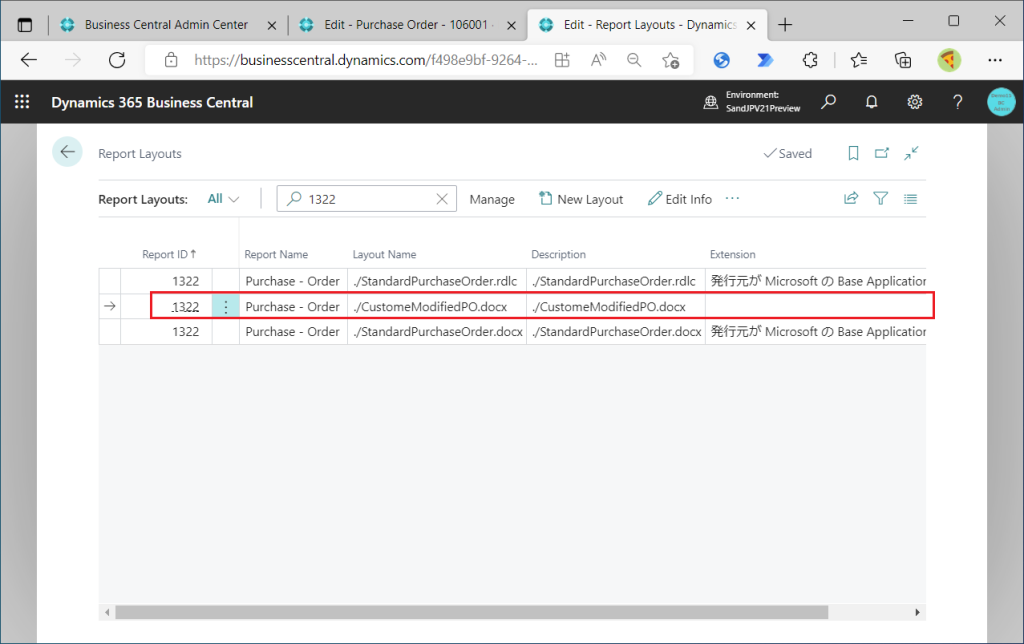Image resolution: width=1024 pixels, height=644 pixels.
Task: Click the blue globe extension icon
Action: coord(722,60)
